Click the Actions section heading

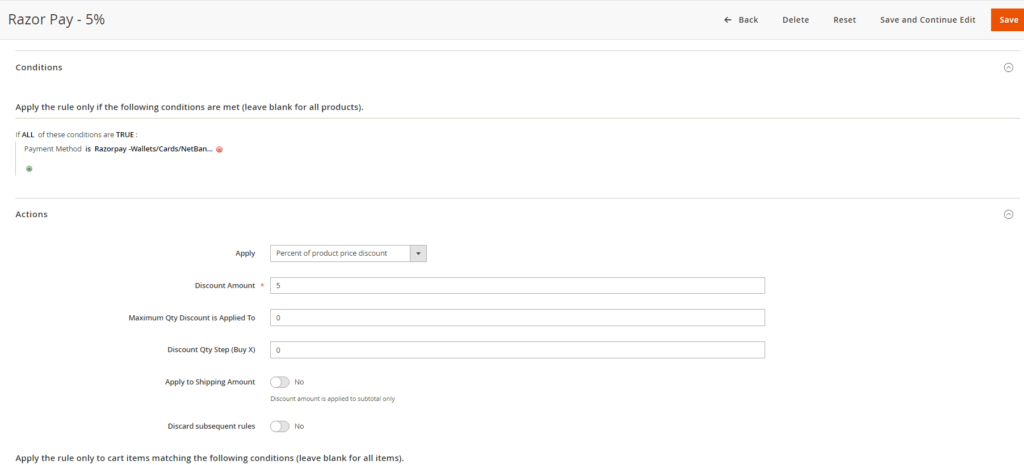pyautogui.click(x=31, y=214)
